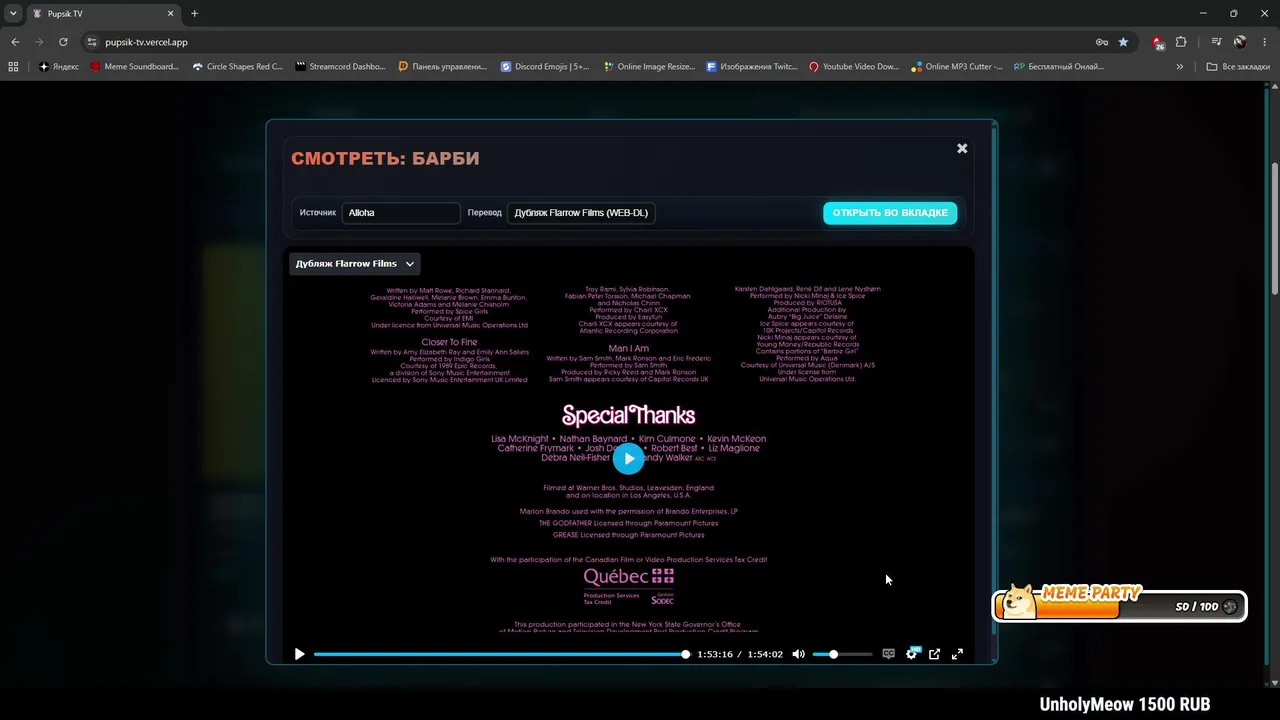Open the tab search dropdown
The height and width of the screenshot is (720, 1280).
(x=13, y=14)
